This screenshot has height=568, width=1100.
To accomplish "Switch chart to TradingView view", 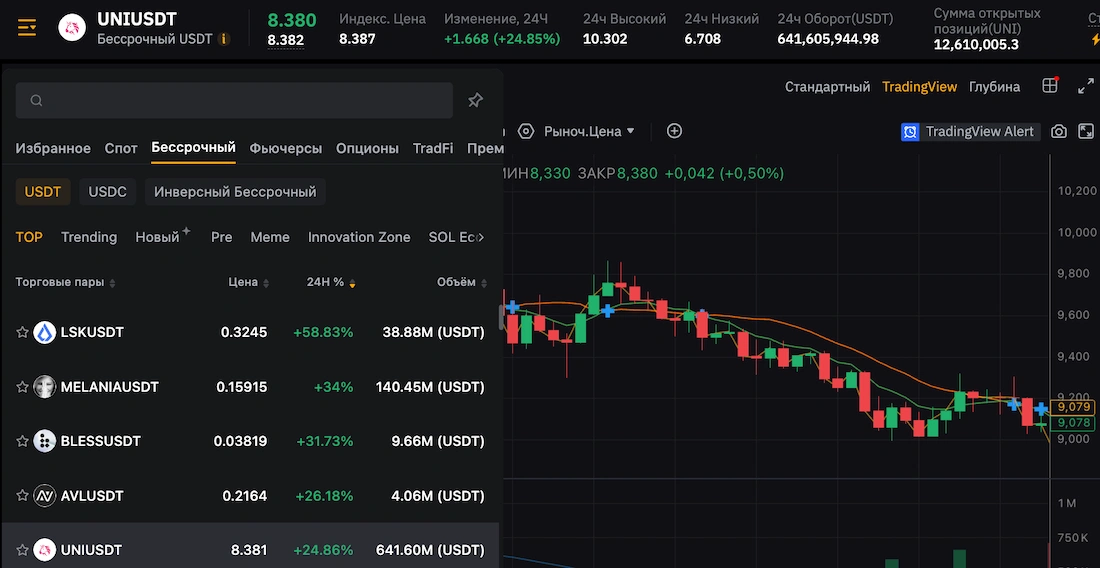I will coord(920,87).
